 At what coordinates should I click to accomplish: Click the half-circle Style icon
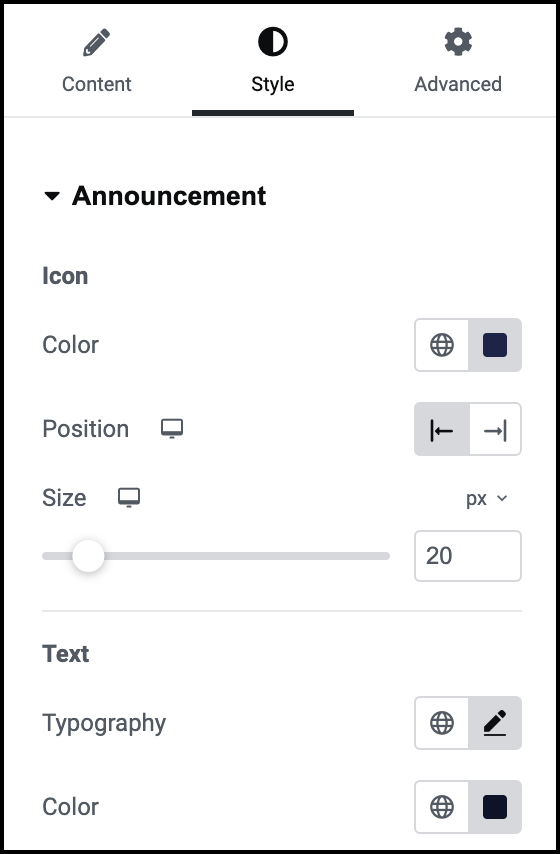point(273,42)
